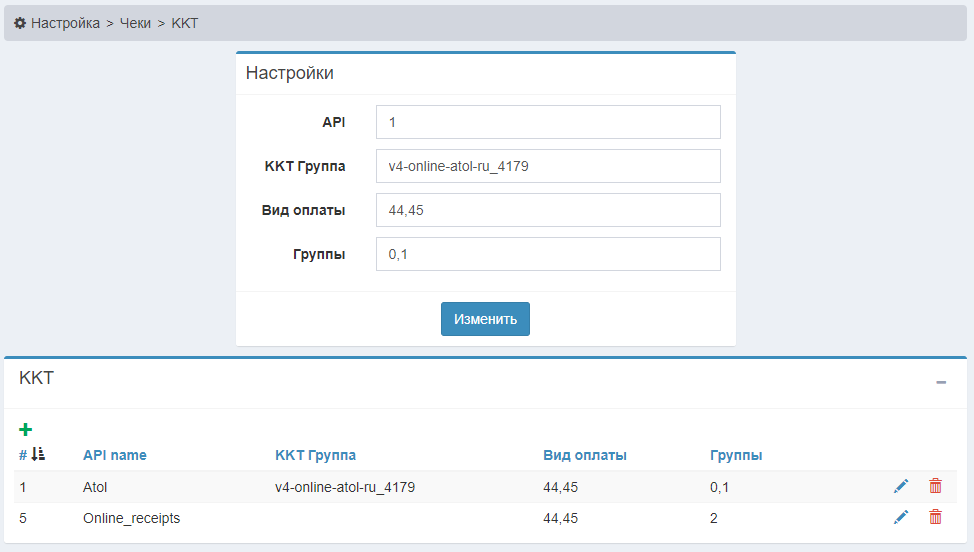The width and height of the screenshot is (974, 552).
Task: Click the green plus add KKT icon
Action: 26,430
